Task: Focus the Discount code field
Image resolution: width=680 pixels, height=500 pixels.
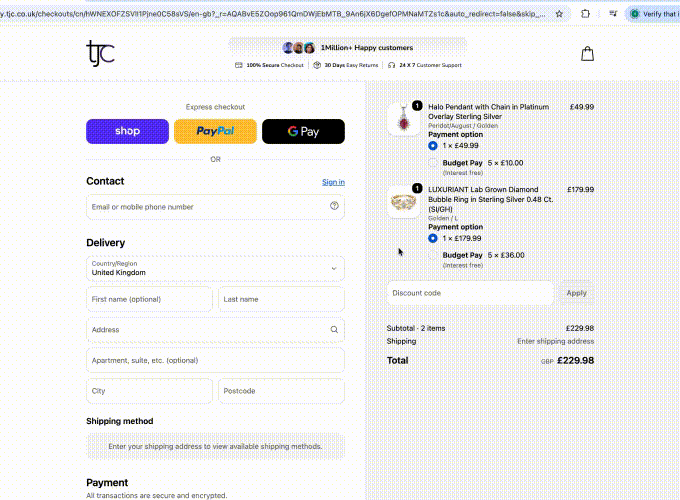Action: pos(470,293)
